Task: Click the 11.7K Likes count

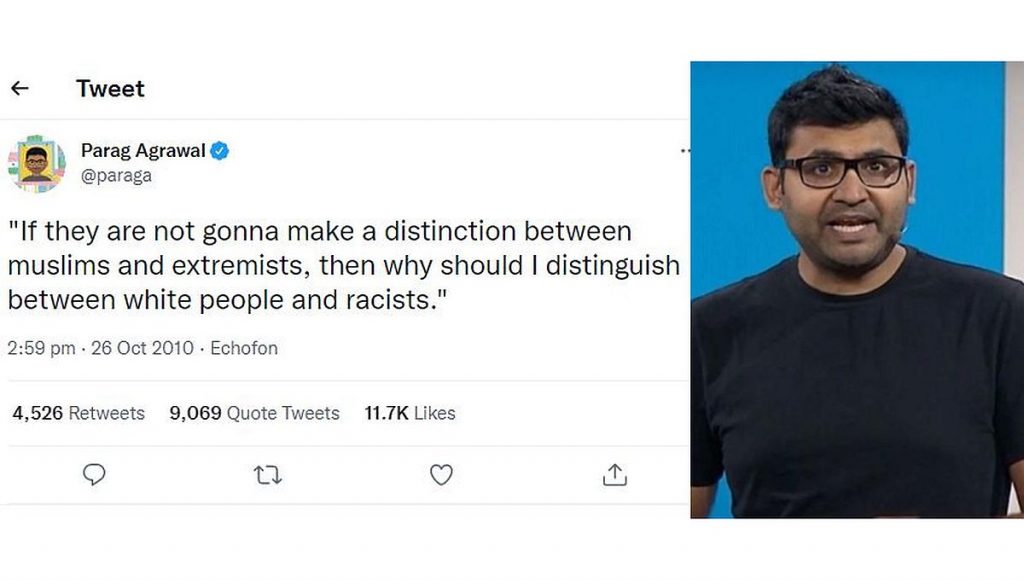Action: coord(410,413)
